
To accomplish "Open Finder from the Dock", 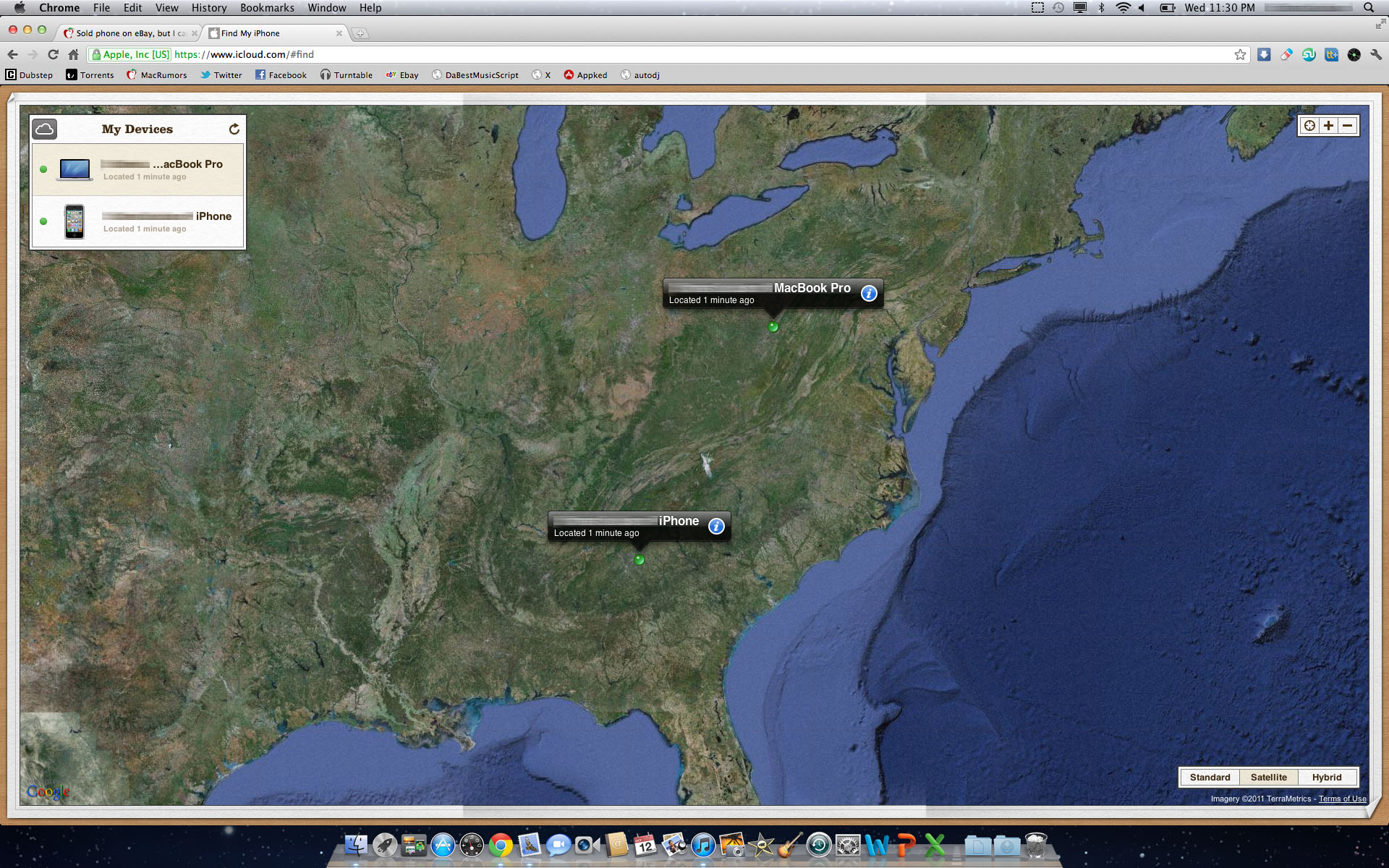I will 356,844.
